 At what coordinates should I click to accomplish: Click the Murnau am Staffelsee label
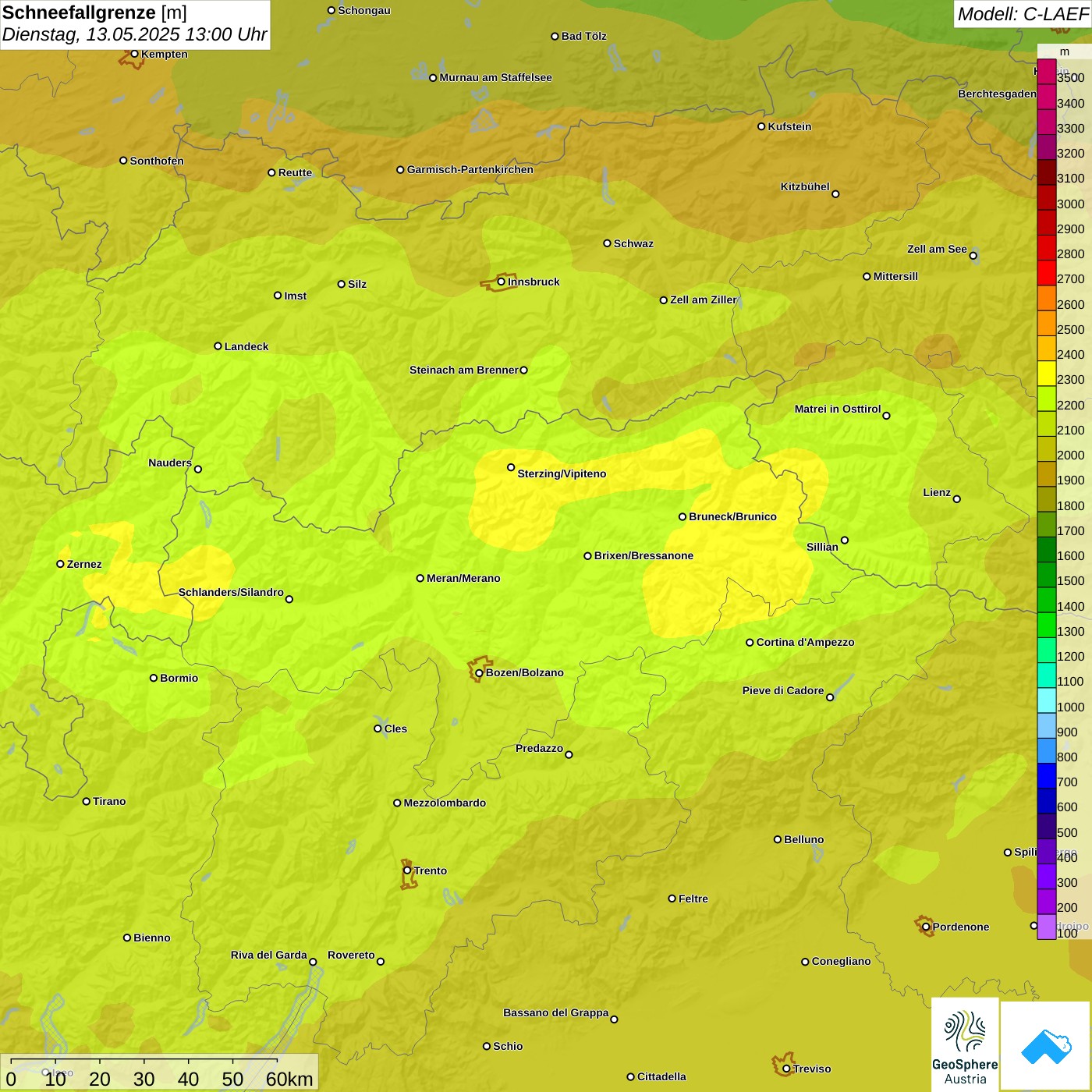[x=495, y=77]
